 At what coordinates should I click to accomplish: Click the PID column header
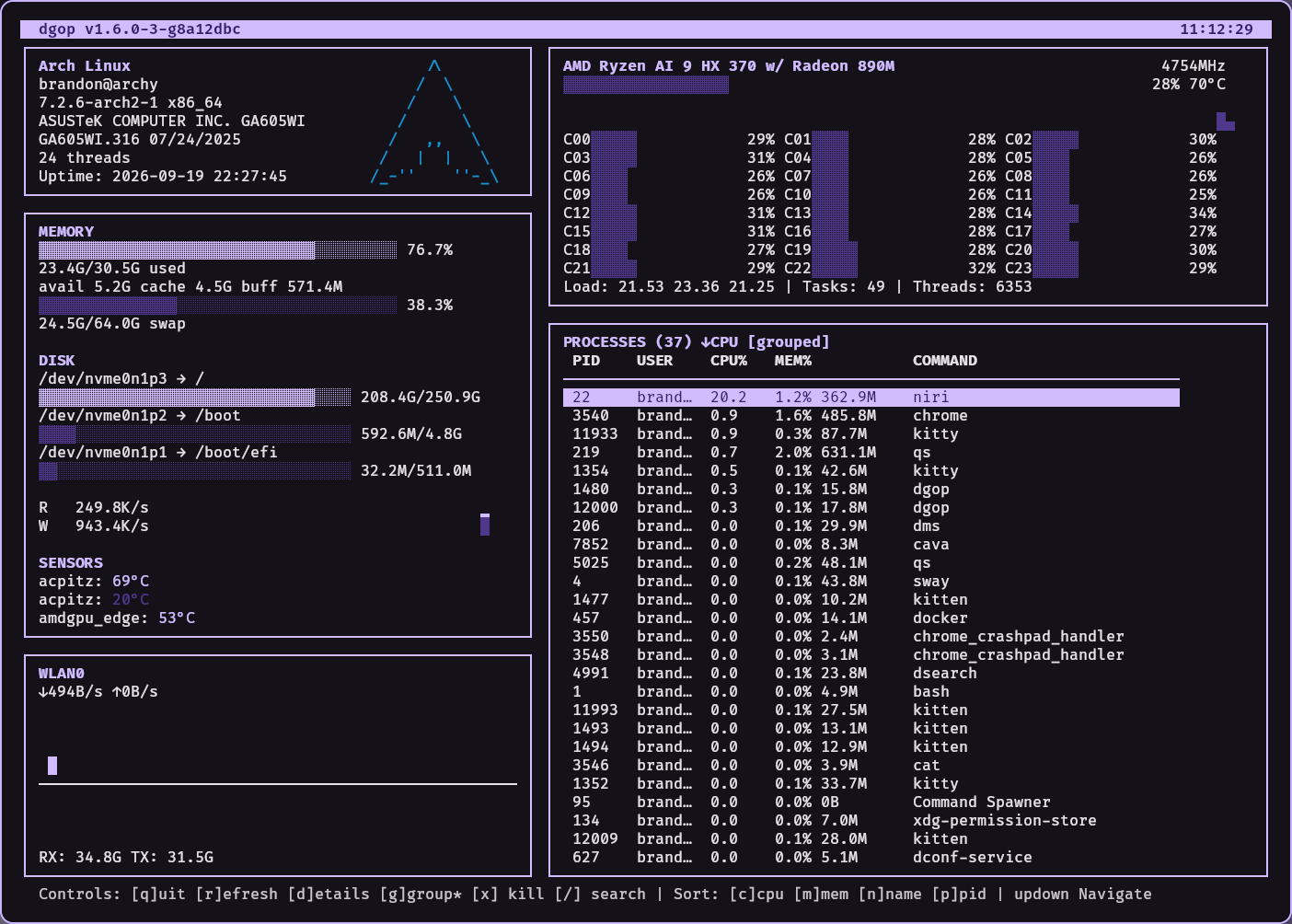pos(586,360)
